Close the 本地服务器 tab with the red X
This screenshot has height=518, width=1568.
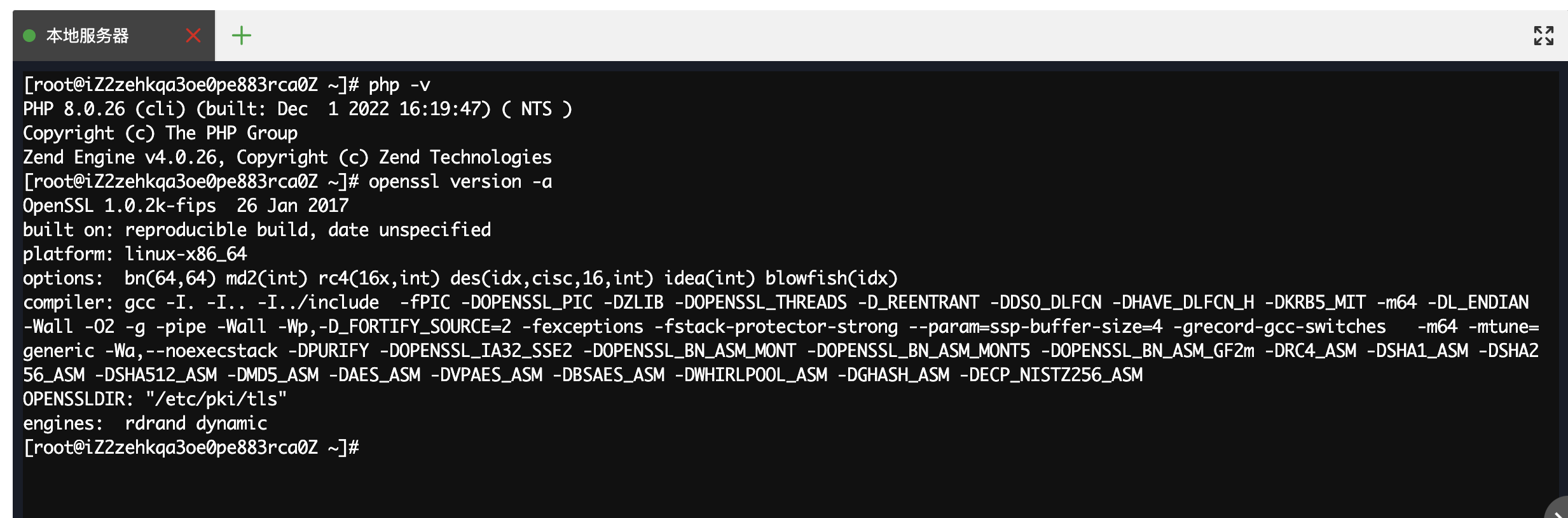coord(193,36)
